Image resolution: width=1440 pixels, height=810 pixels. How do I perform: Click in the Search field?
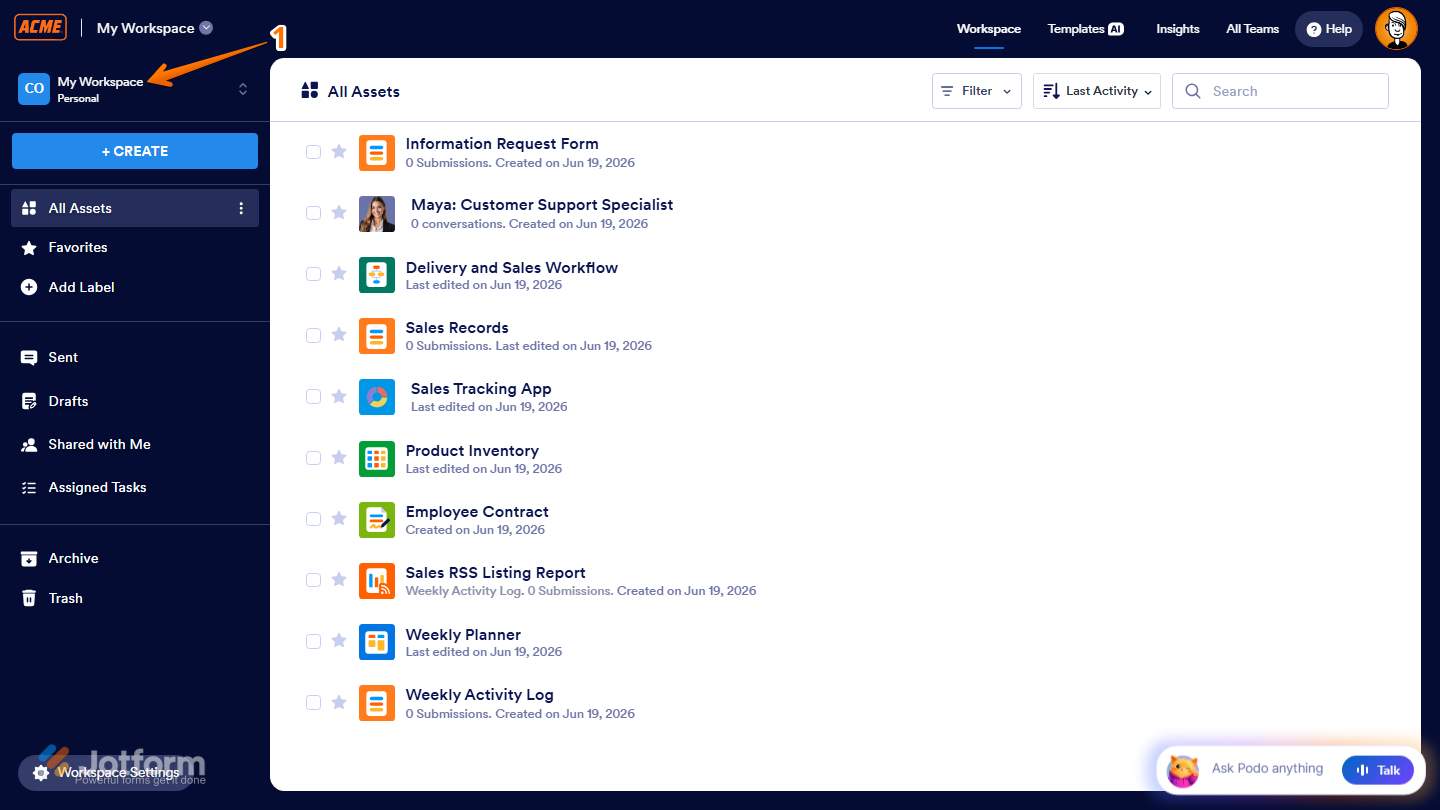coord(1280,91)
